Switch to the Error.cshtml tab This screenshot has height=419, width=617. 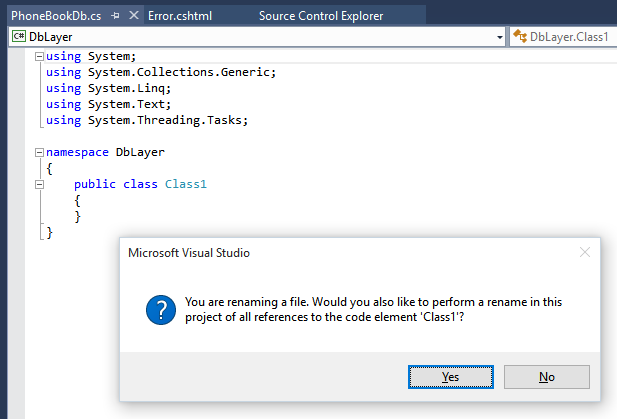click(180, 16)
